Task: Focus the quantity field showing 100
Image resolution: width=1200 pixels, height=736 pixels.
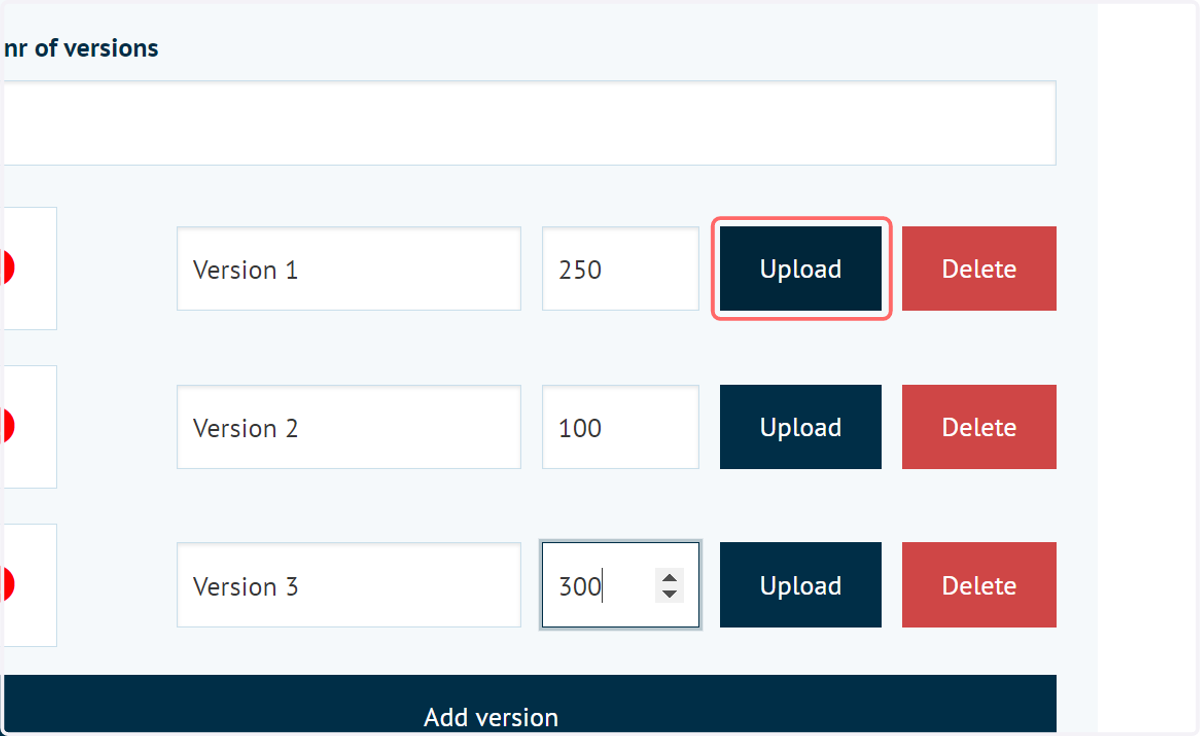Action: (x=620, y=427)
